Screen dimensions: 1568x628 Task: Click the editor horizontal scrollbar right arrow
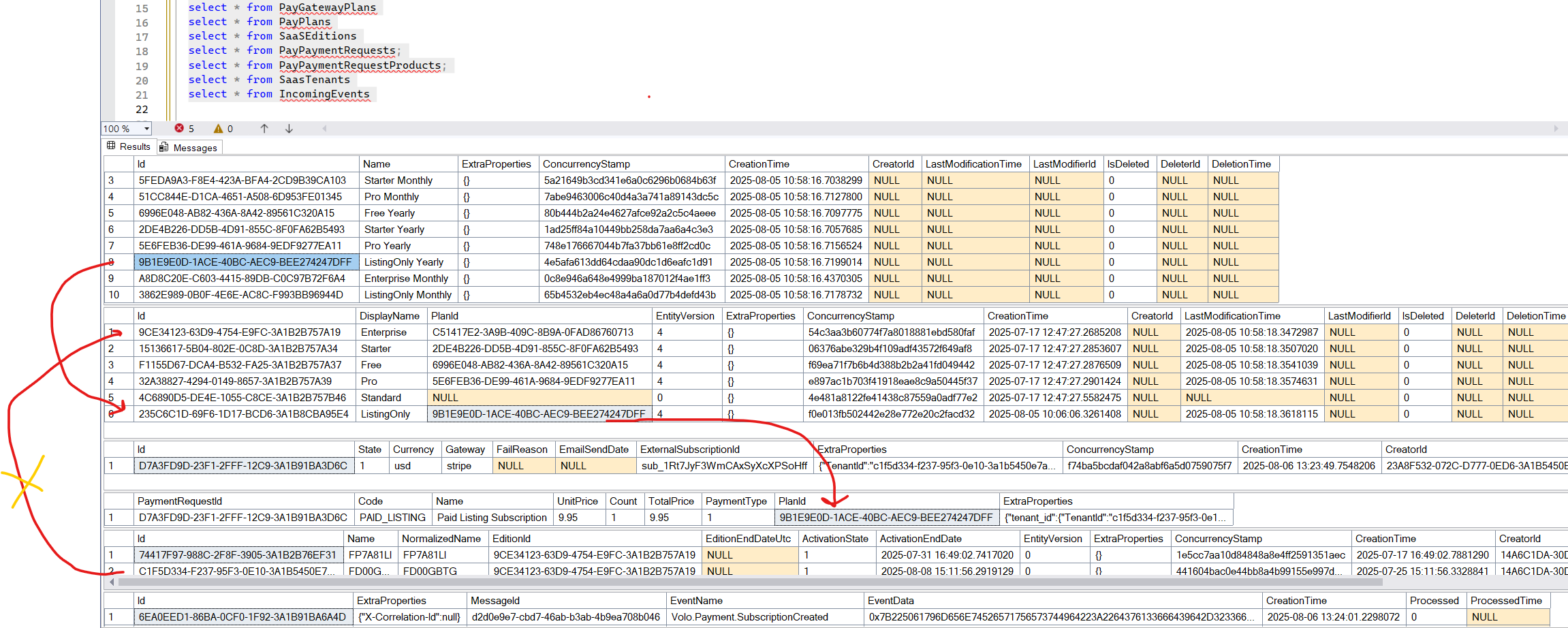pyautogui.click(x=1556, y=128)
